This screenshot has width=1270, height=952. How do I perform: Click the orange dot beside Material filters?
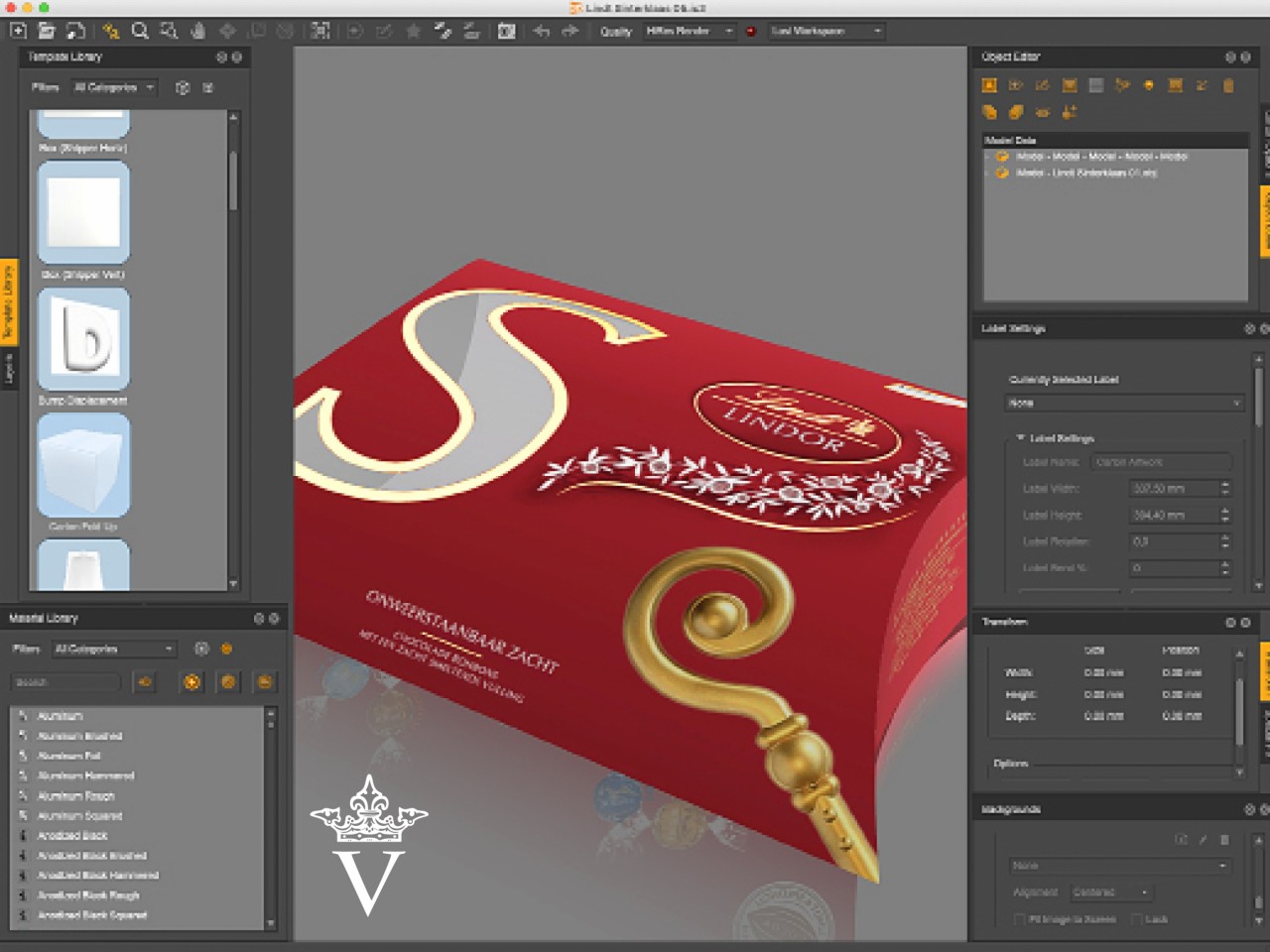point(226,649)
